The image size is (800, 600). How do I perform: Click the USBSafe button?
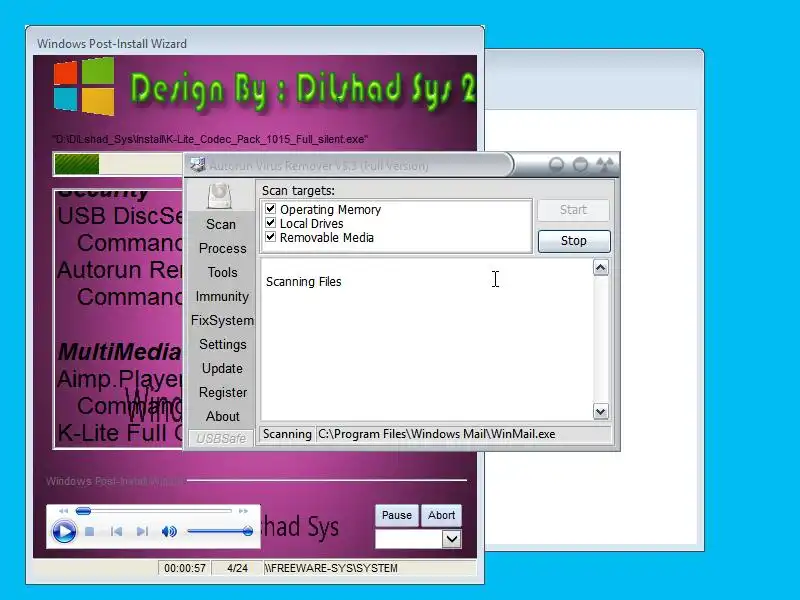click(x=221, y=438)
